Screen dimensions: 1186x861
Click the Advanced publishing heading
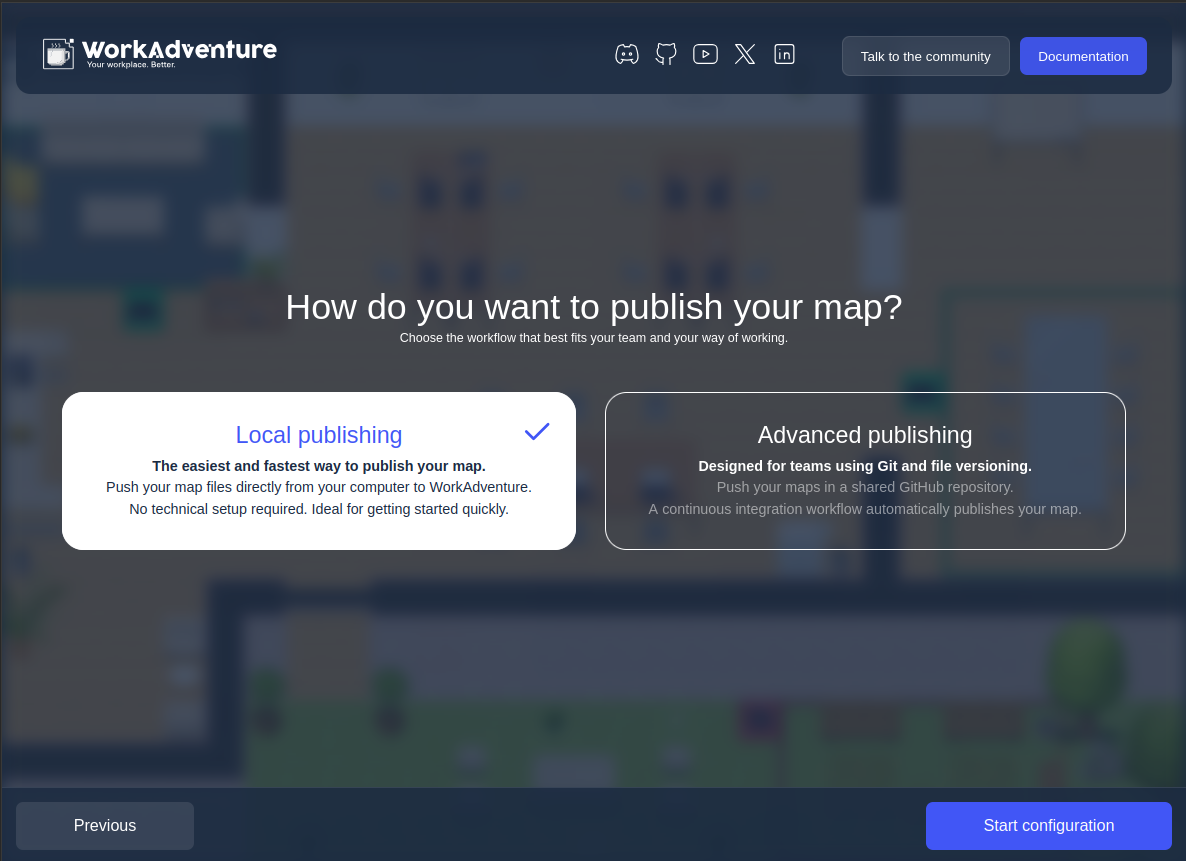point(864,435)
